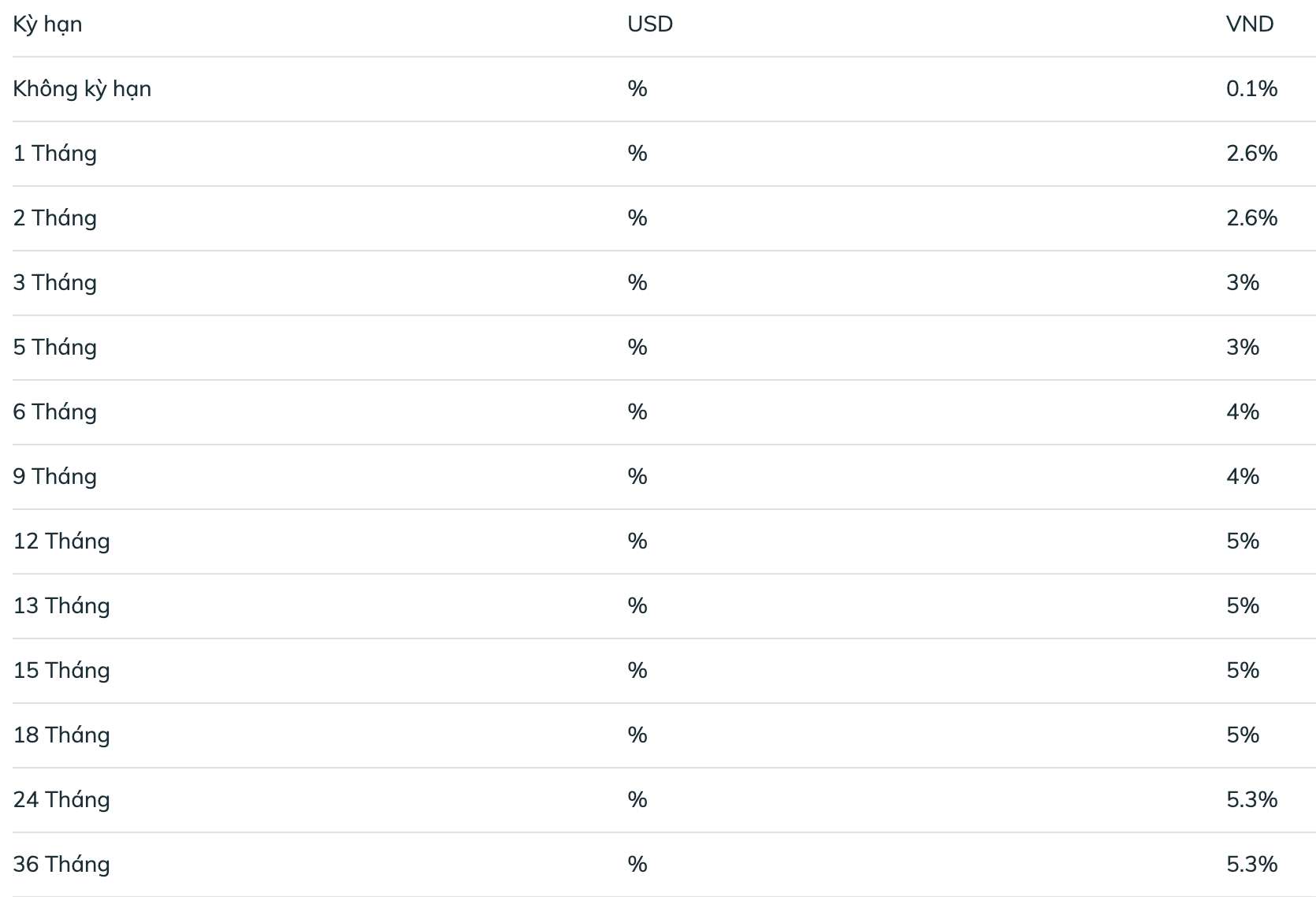
Task: Click the VND rate for 3 Tháng
Action: [x=1242, y=283]
